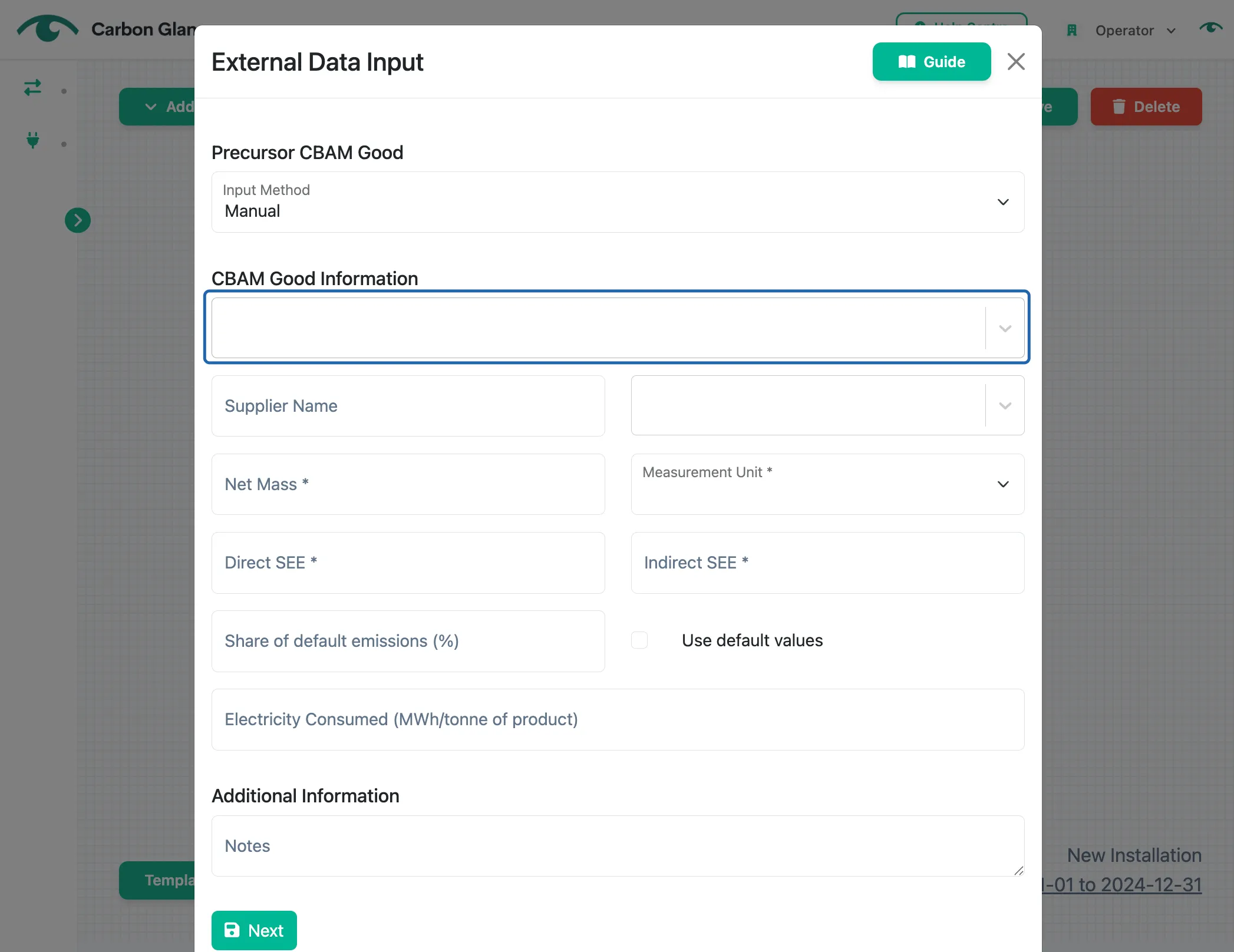This screenshot has height=952, width=1234.
Task: Click the Next button at the bottom
Action: pos(254,930)
